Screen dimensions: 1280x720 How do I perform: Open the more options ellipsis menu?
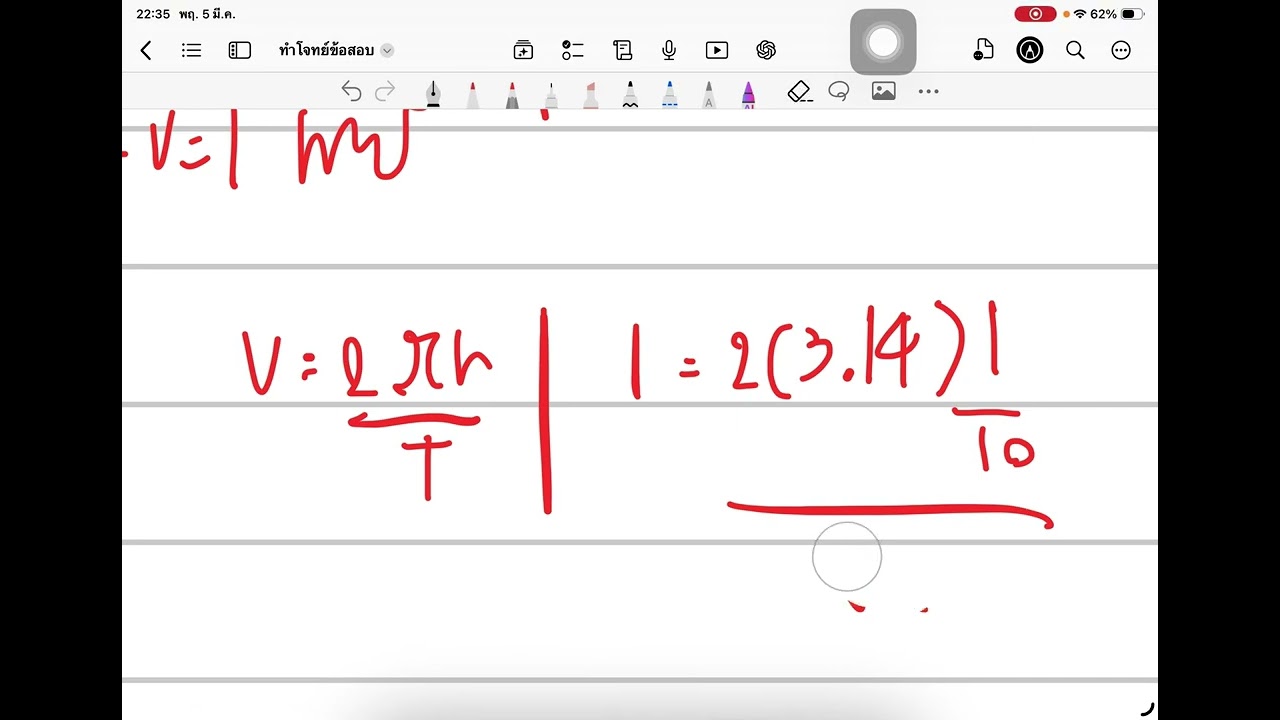coord(1121,50)
